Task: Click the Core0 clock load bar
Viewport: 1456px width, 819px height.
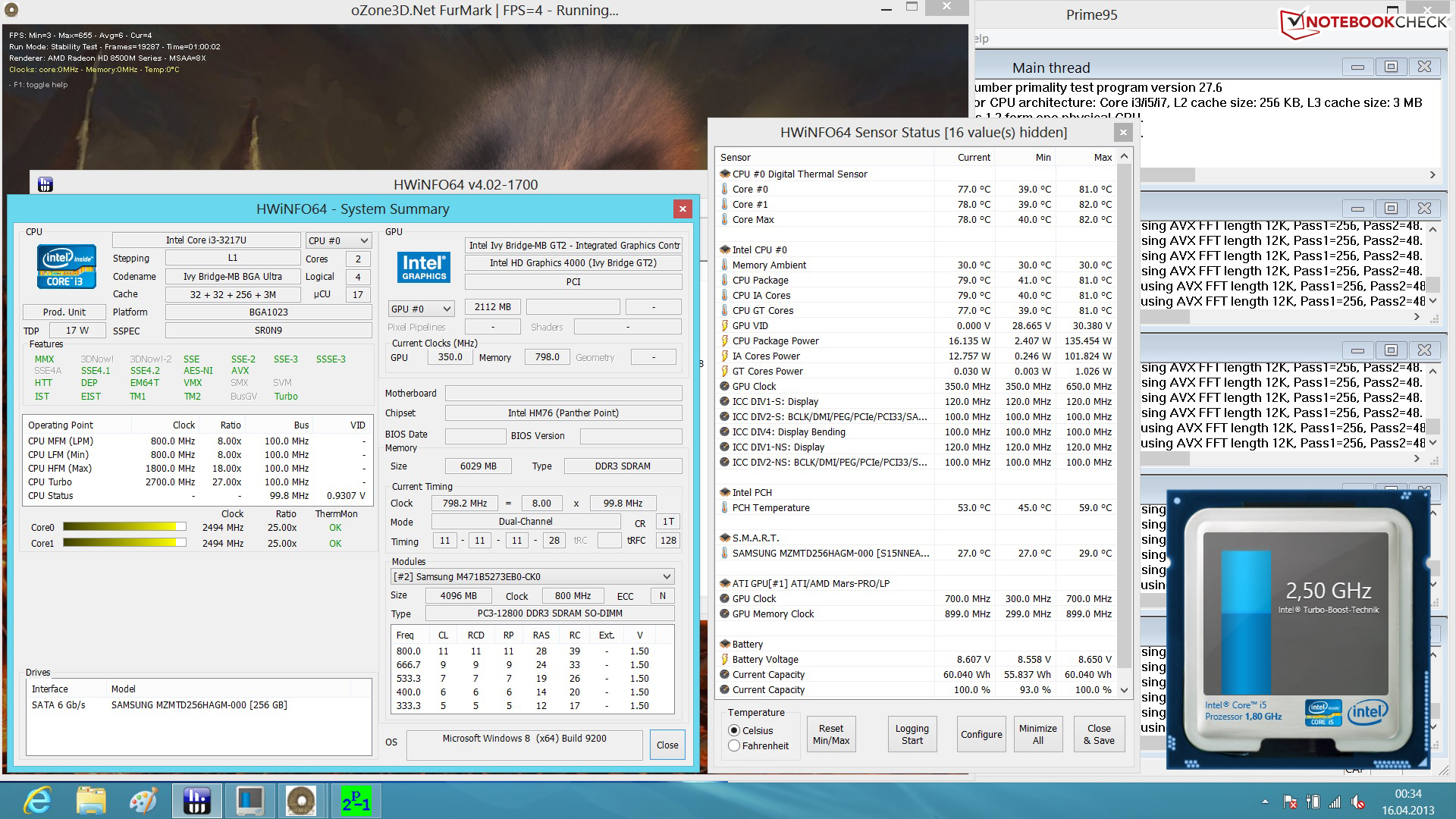Action: 124,527
